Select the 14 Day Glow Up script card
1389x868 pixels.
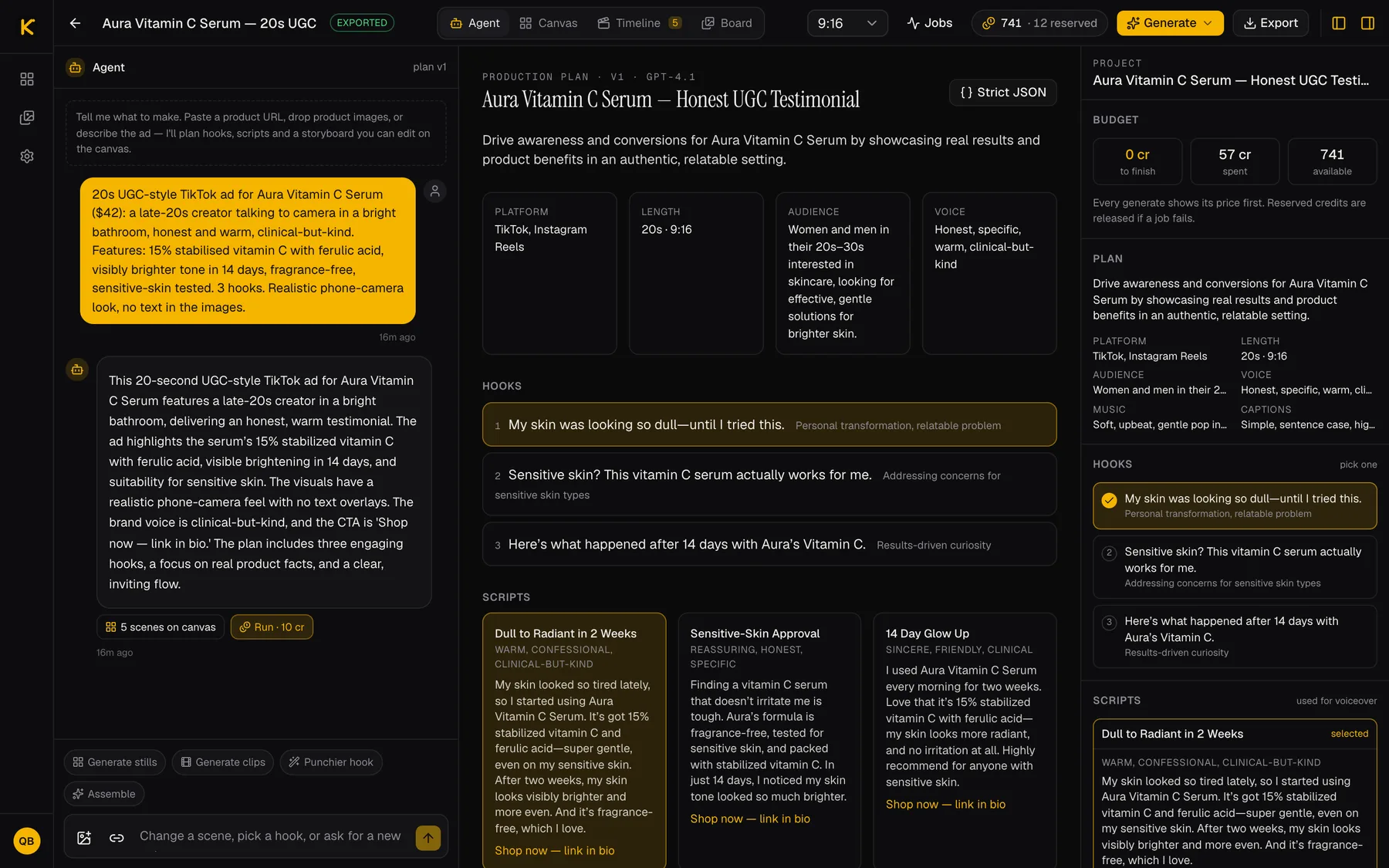pos(965,740)
